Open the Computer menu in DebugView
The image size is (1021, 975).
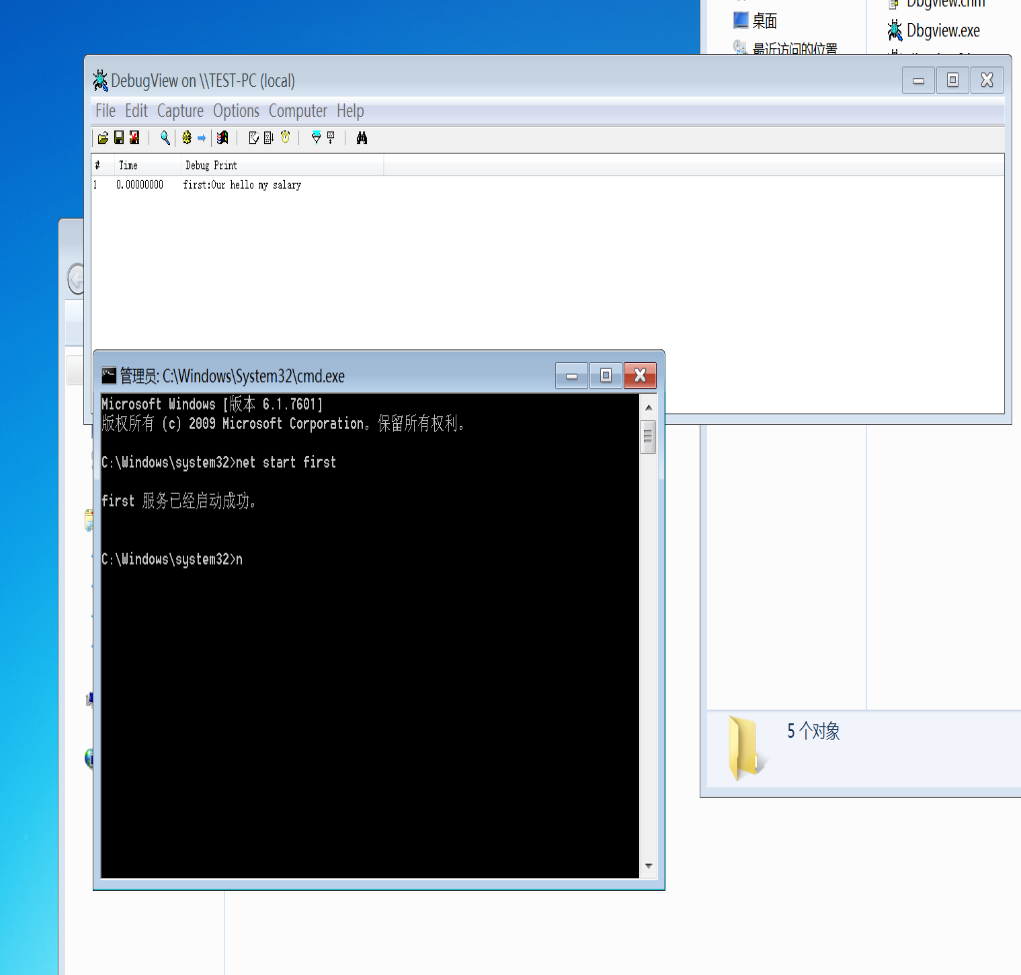point(298,111)
